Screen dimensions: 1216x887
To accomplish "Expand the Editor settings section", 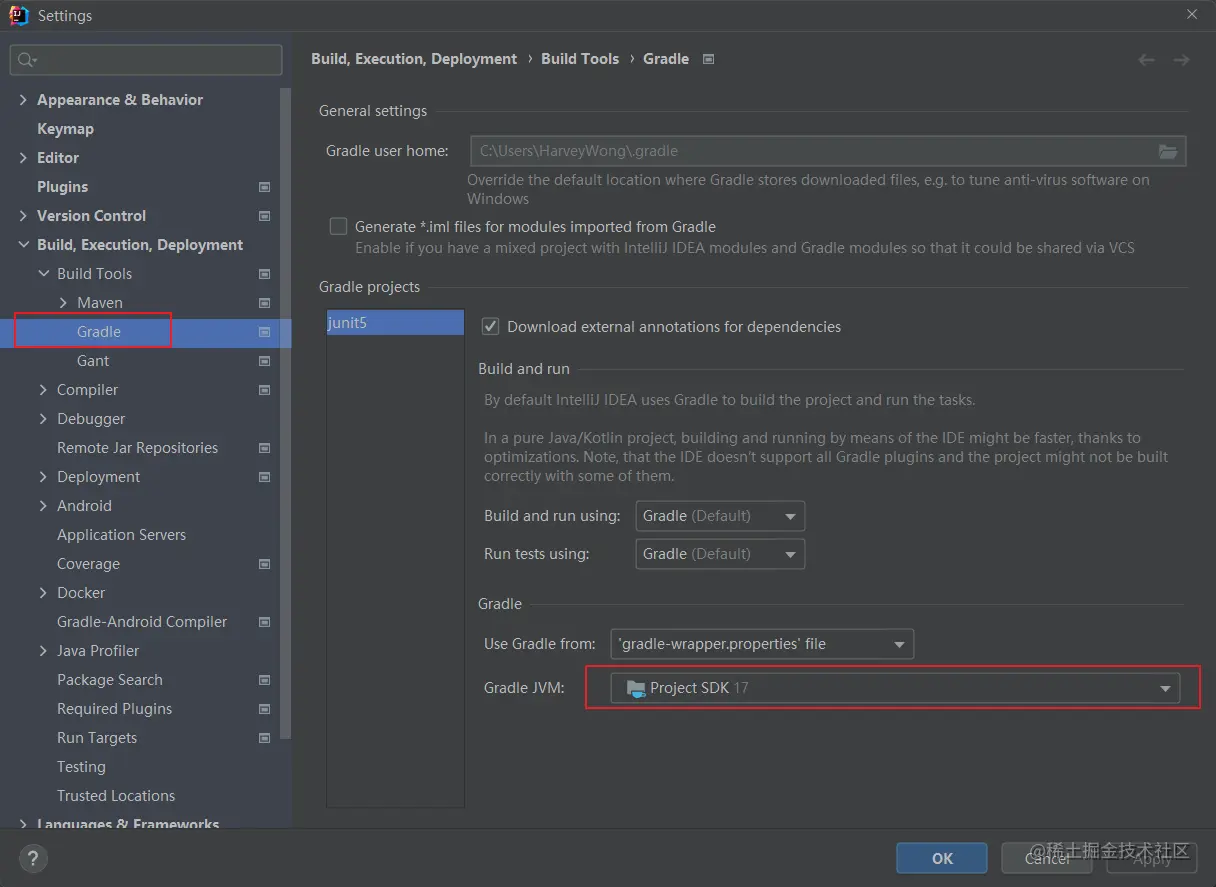I will (x=23, y=158).
